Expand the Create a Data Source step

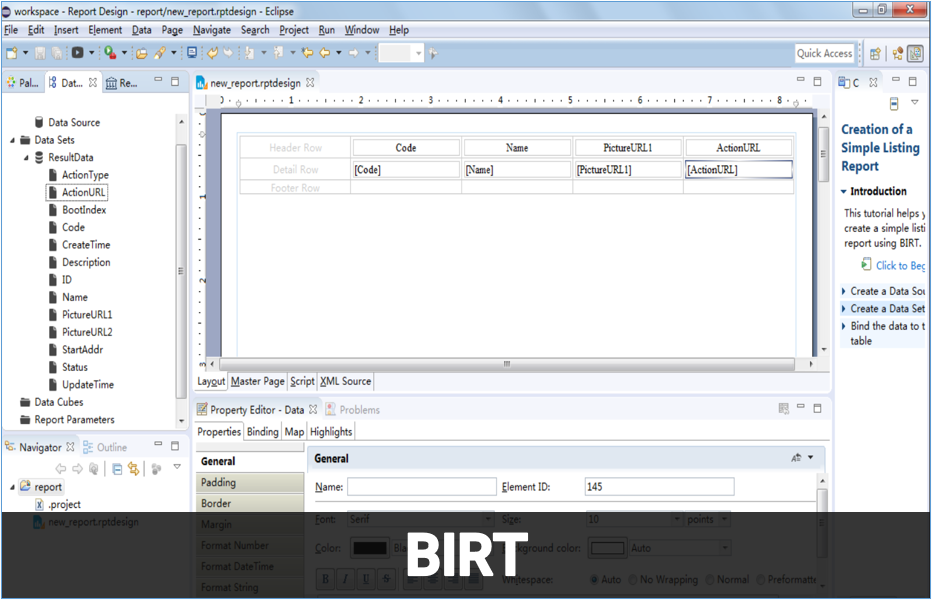[843, 291]
